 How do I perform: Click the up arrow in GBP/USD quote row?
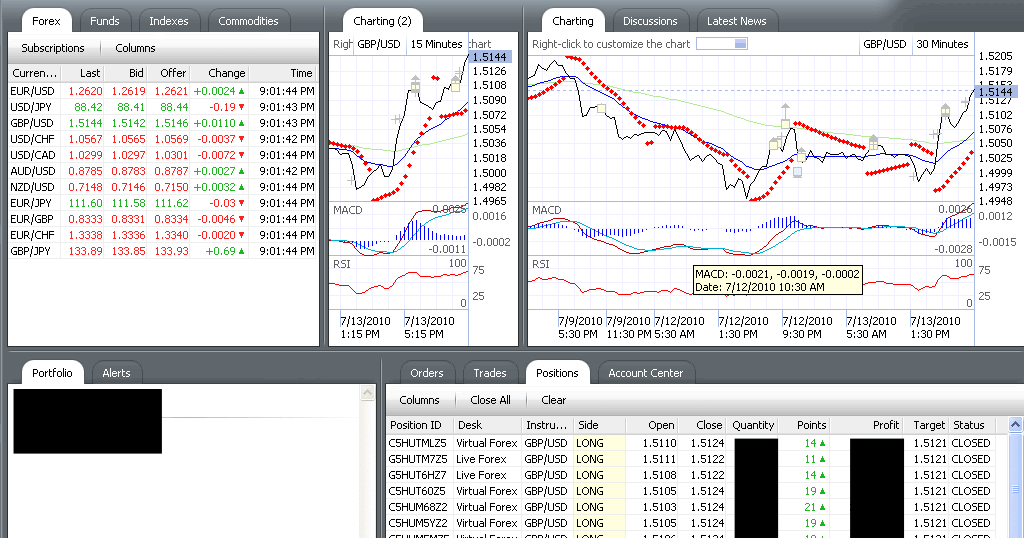click(241, 123)
